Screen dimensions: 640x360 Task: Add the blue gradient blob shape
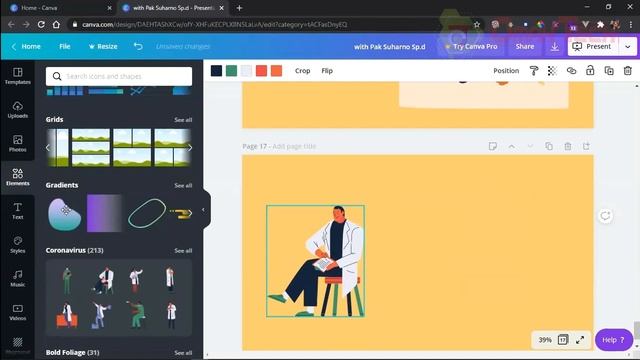pos(64,214)
